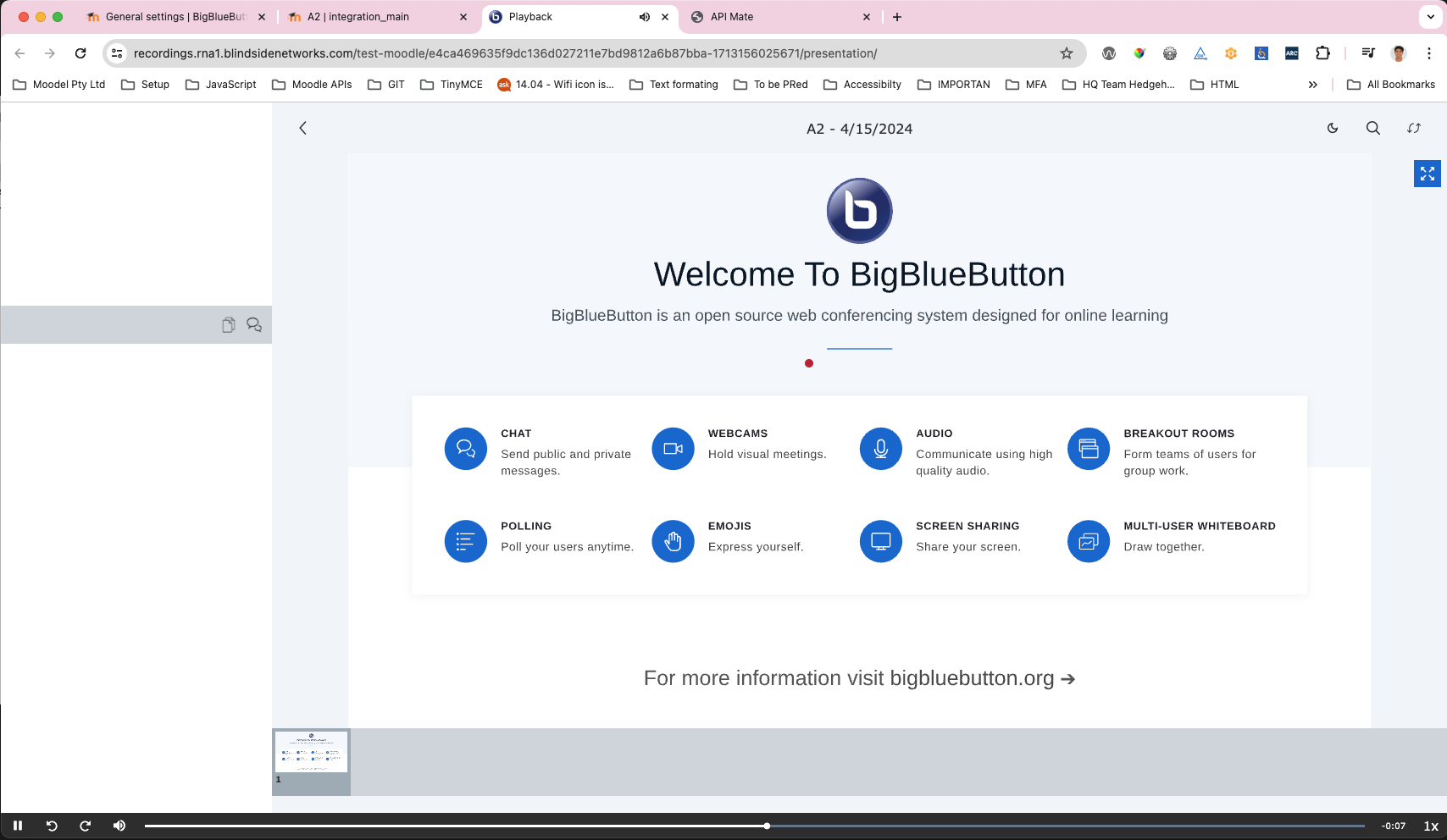View site information icon in address bar
The image size is (1447, 840).
point(117,53)
